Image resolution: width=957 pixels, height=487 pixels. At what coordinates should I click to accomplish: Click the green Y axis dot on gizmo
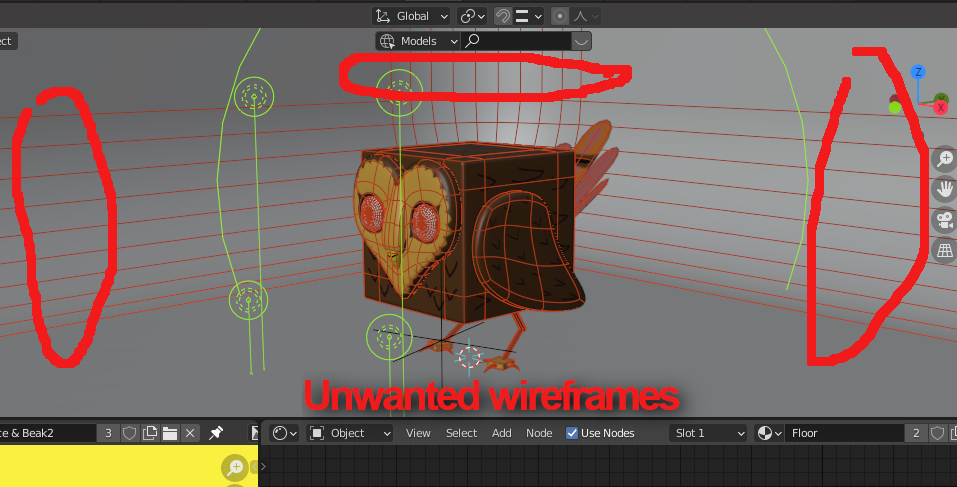point(895,107)
